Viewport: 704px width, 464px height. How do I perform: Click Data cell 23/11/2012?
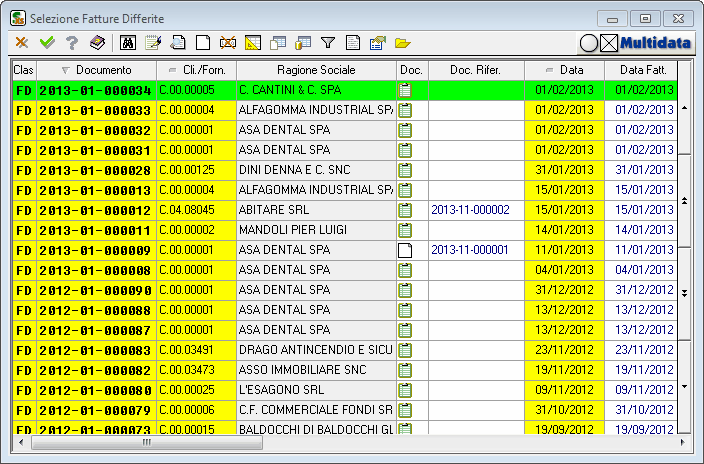click(564, 349)
